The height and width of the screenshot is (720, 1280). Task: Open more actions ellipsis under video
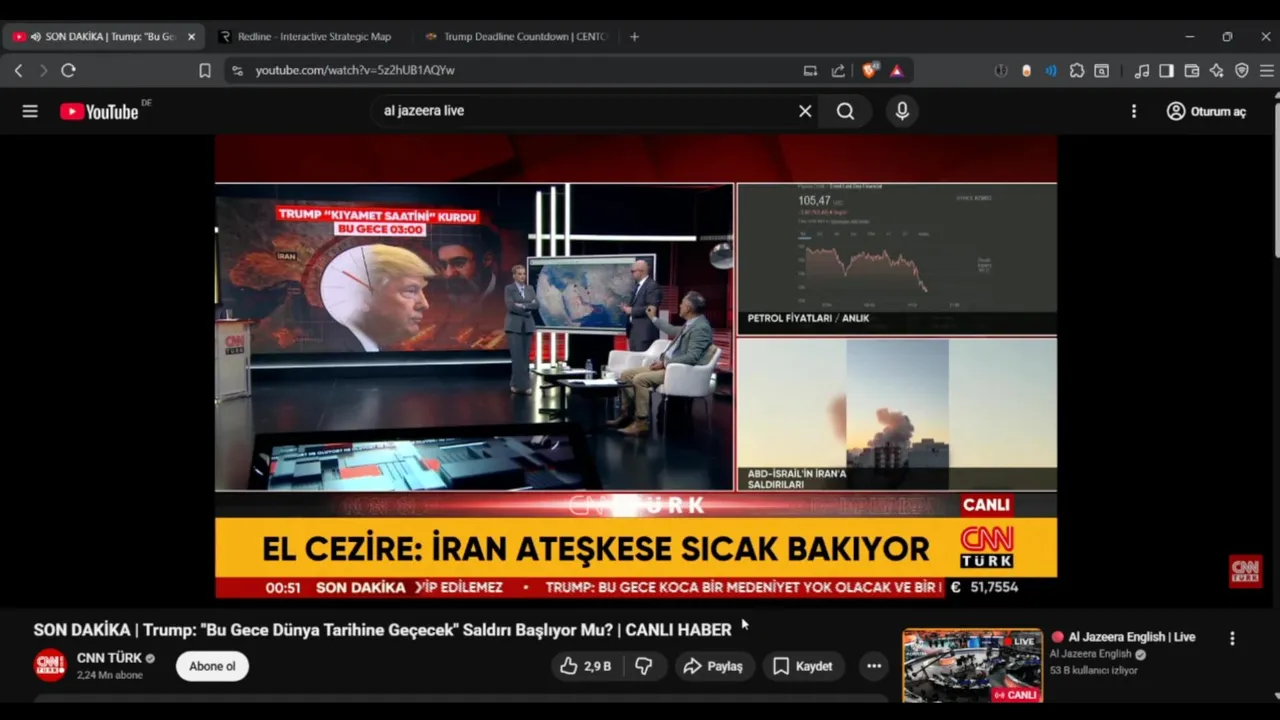874,666
